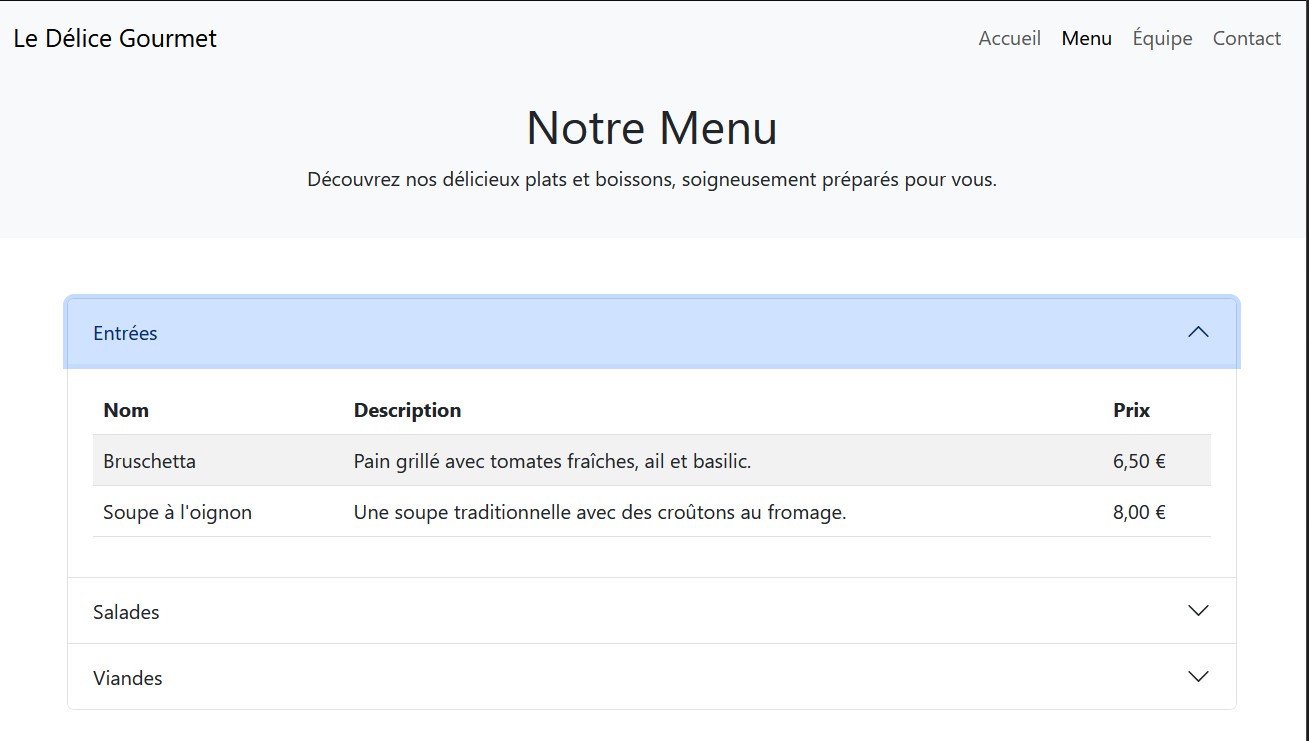Open the Équipe page
This screenshot has height=741, width=1309.
pos(1162,38)
